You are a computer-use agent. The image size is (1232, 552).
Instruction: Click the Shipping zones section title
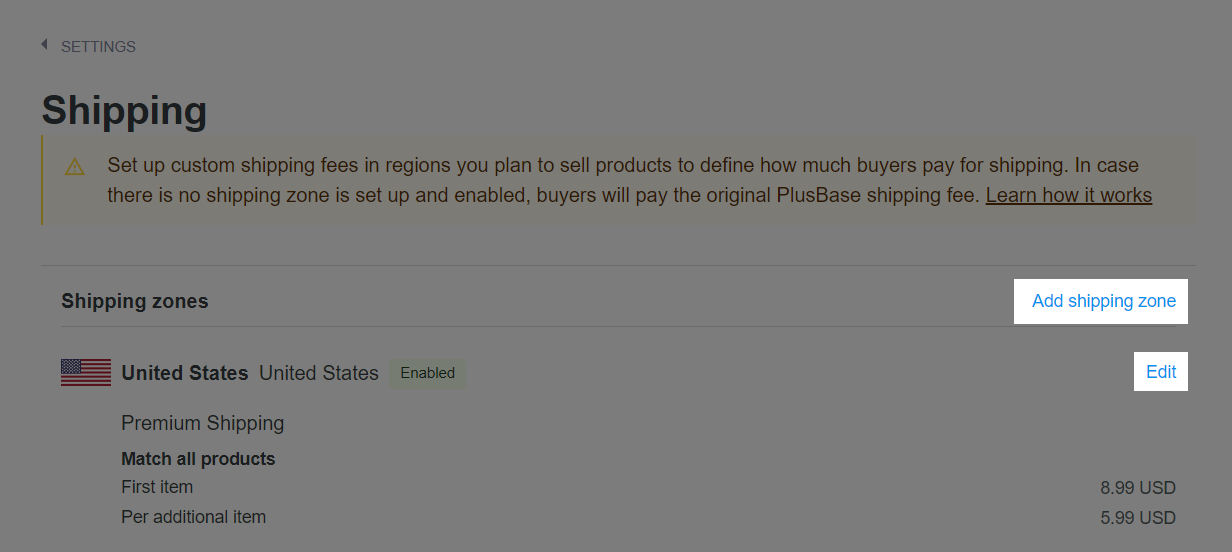(135, 301)
